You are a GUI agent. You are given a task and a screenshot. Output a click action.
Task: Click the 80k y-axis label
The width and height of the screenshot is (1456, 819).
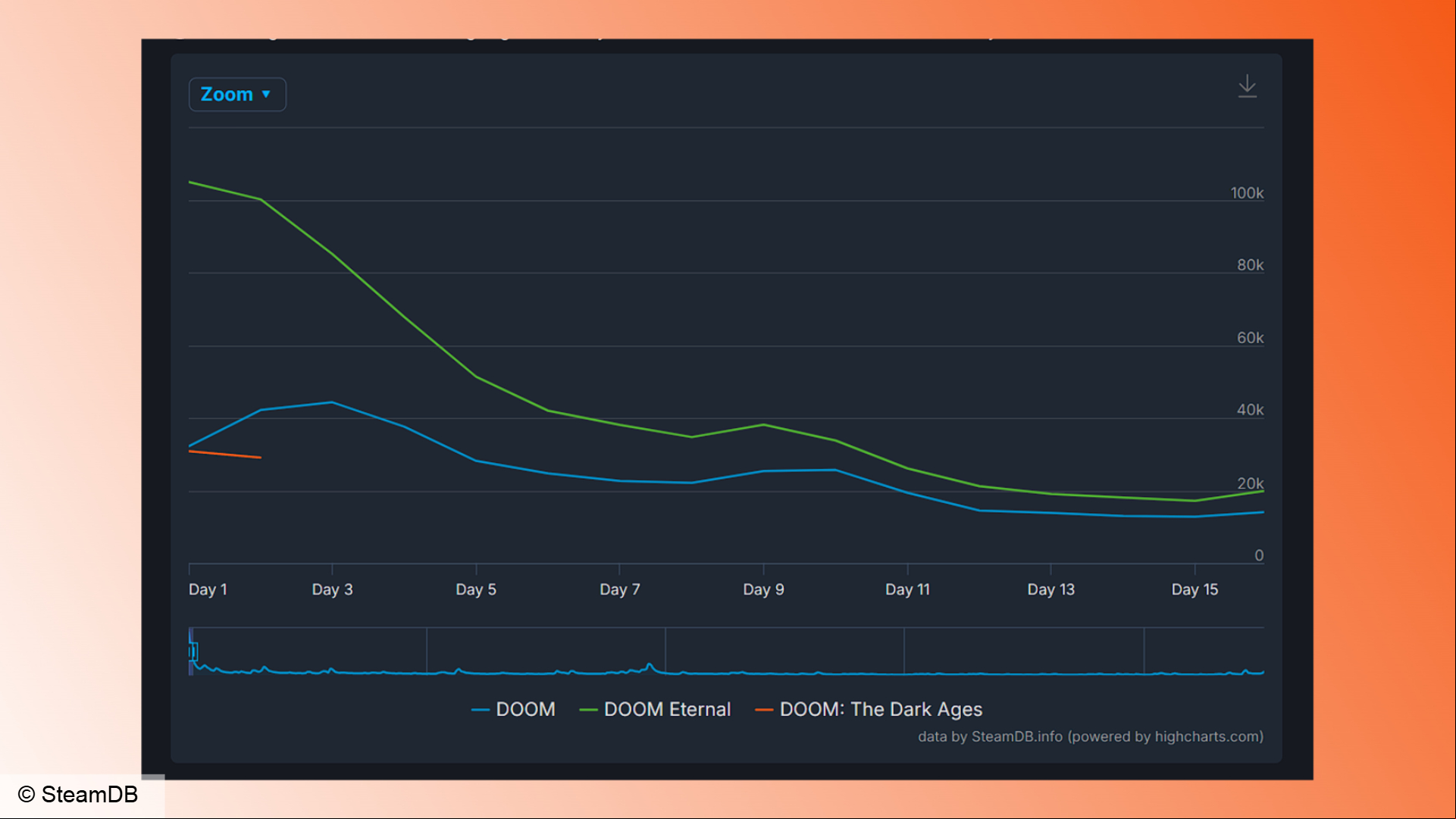(1250, 265)
